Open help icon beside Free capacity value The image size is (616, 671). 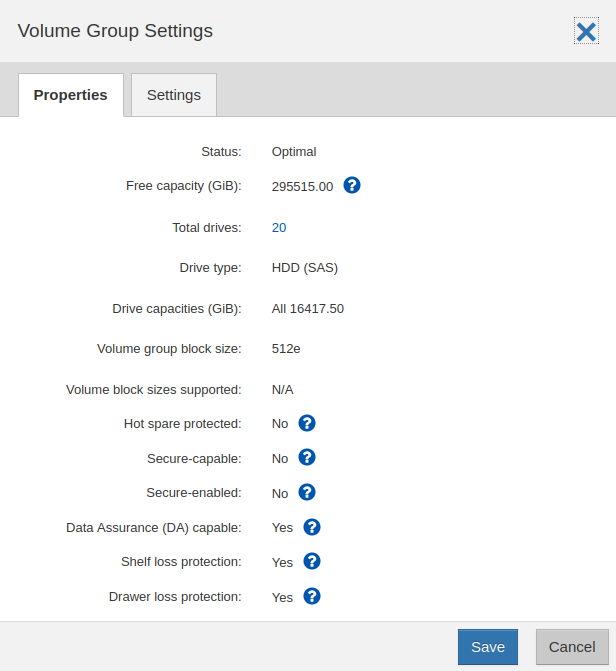click(351, 185)
